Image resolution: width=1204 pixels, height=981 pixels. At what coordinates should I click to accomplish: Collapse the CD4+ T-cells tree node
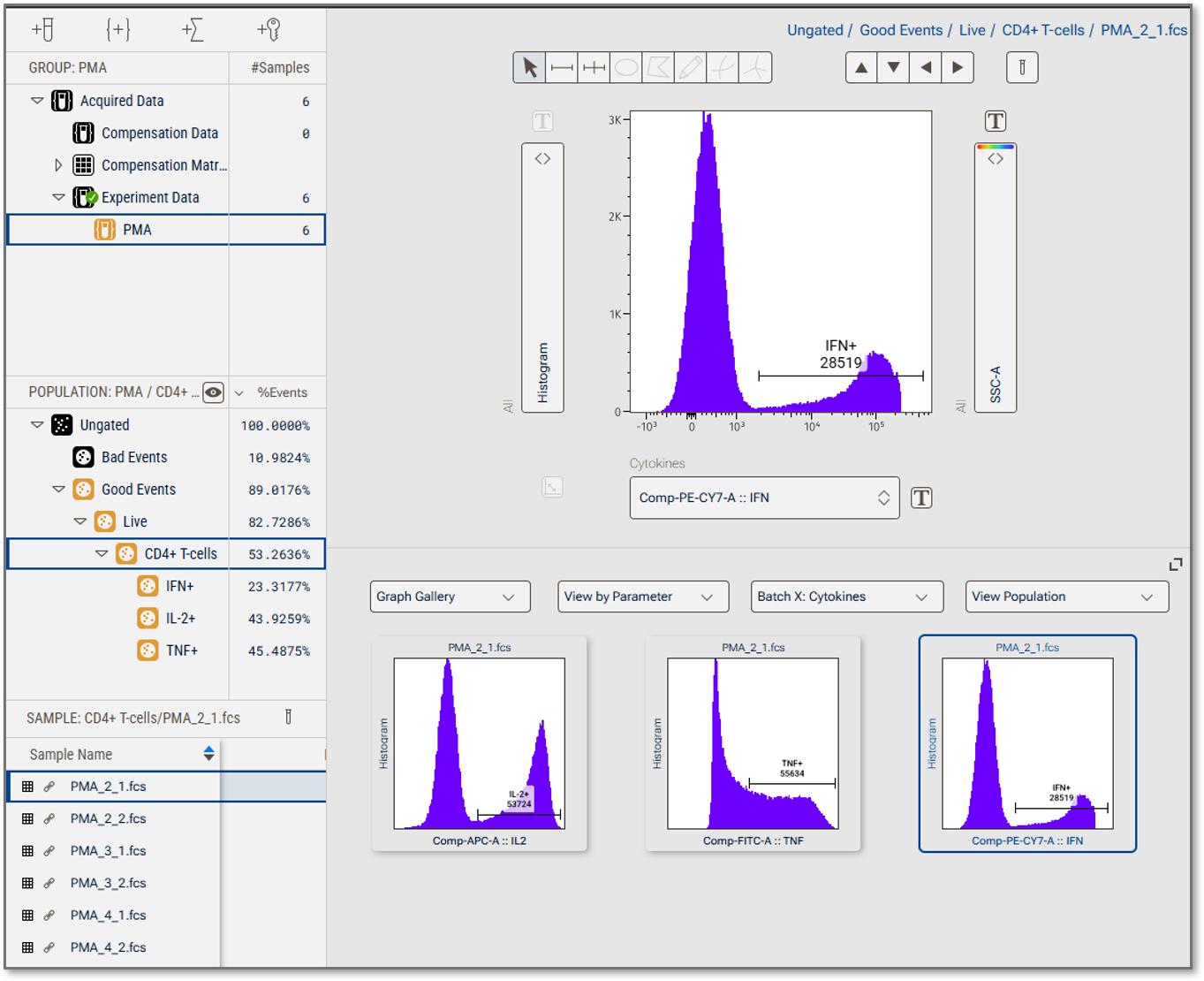[x=102, y=554]
